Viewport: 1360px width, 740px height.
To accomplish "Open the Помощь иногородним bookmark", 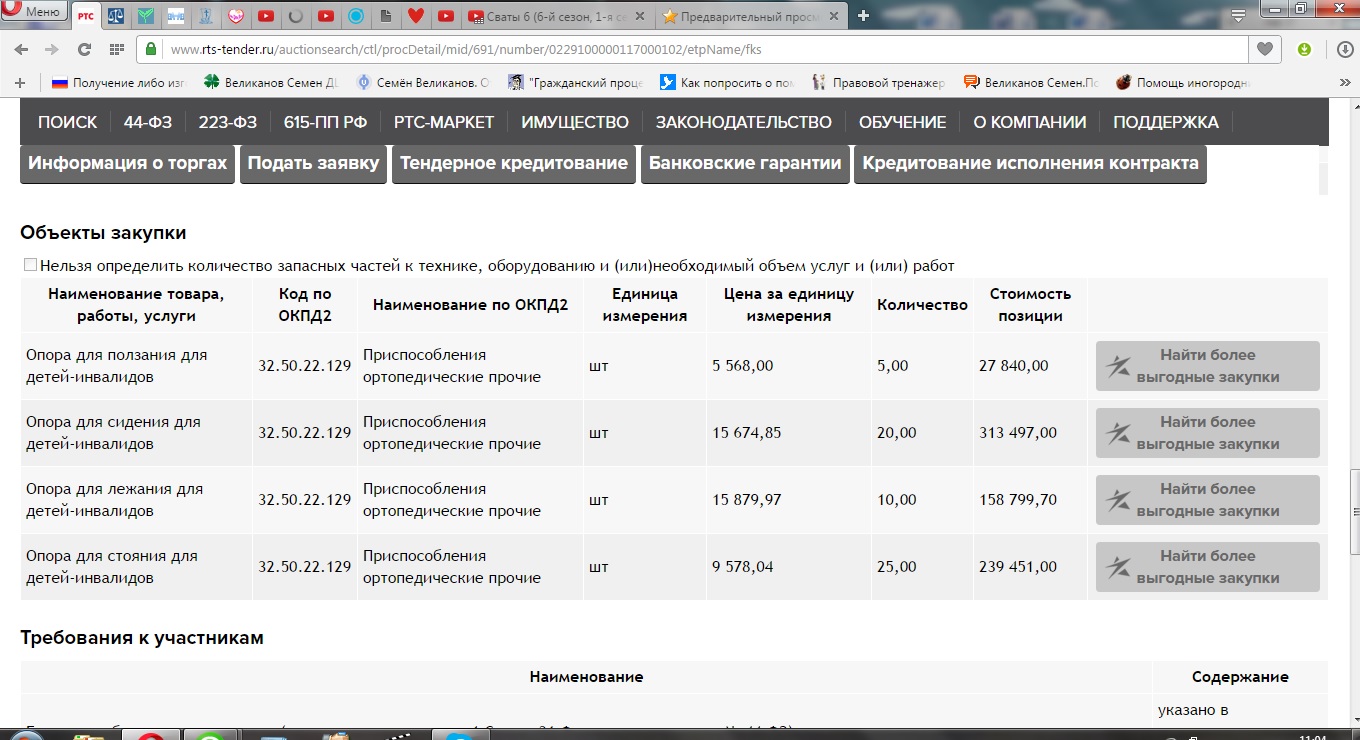I will [1183, 83].
